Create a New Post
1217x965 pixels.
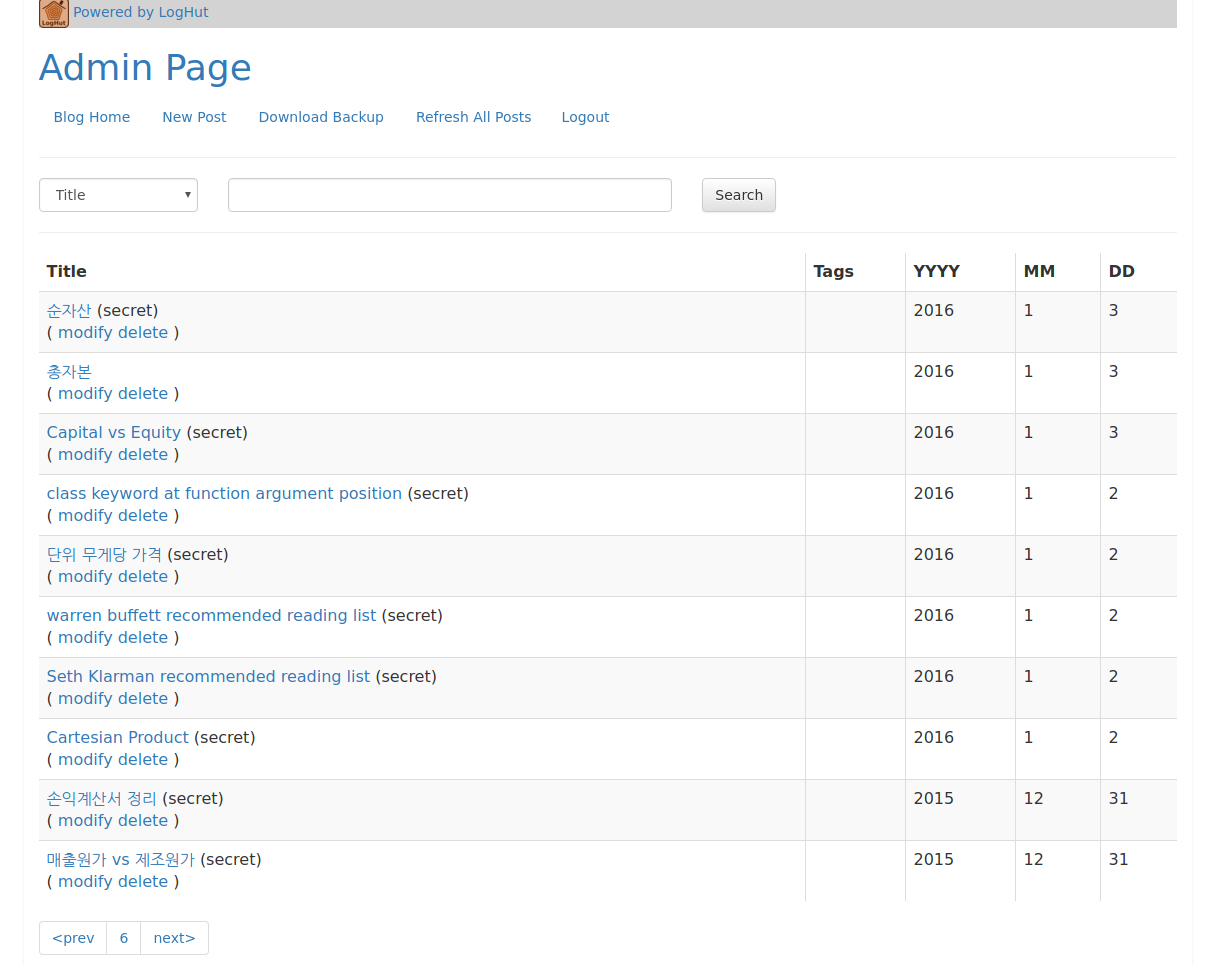coord(194,117)
